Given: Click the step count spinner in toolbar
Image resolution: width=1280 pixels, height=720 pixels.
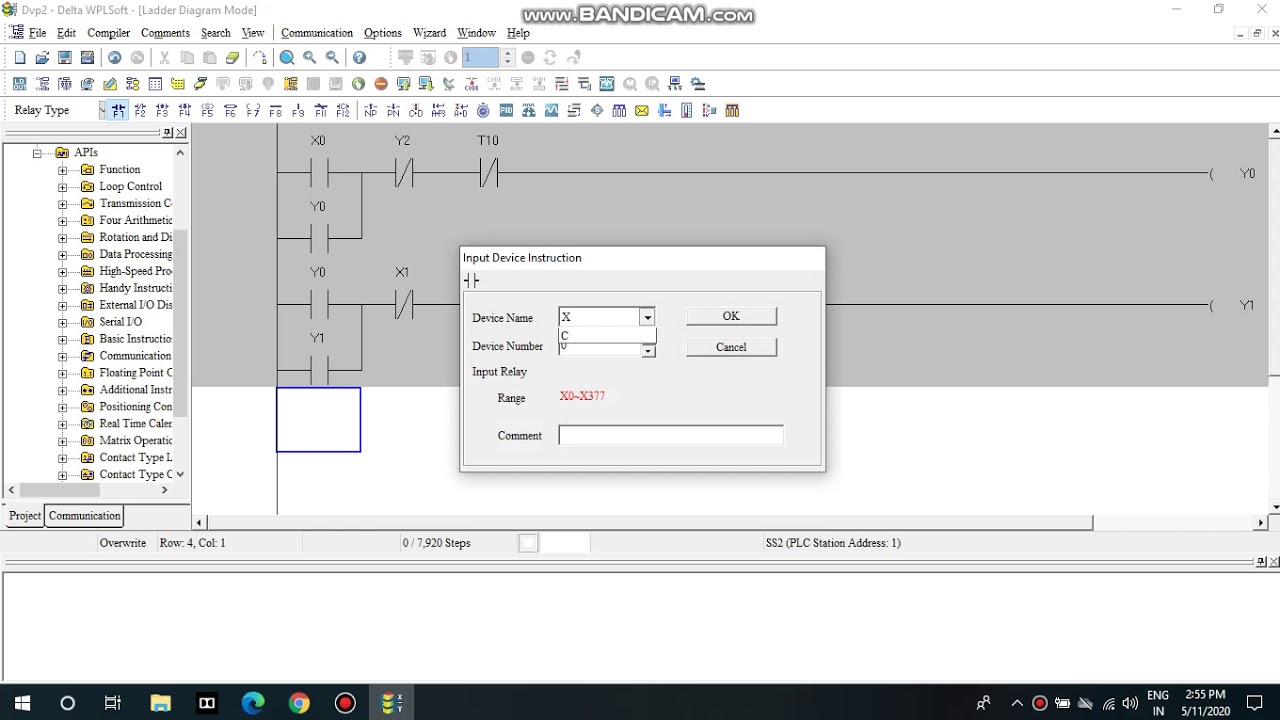Looking at the screenshot, I should click(x=508, y=58).
